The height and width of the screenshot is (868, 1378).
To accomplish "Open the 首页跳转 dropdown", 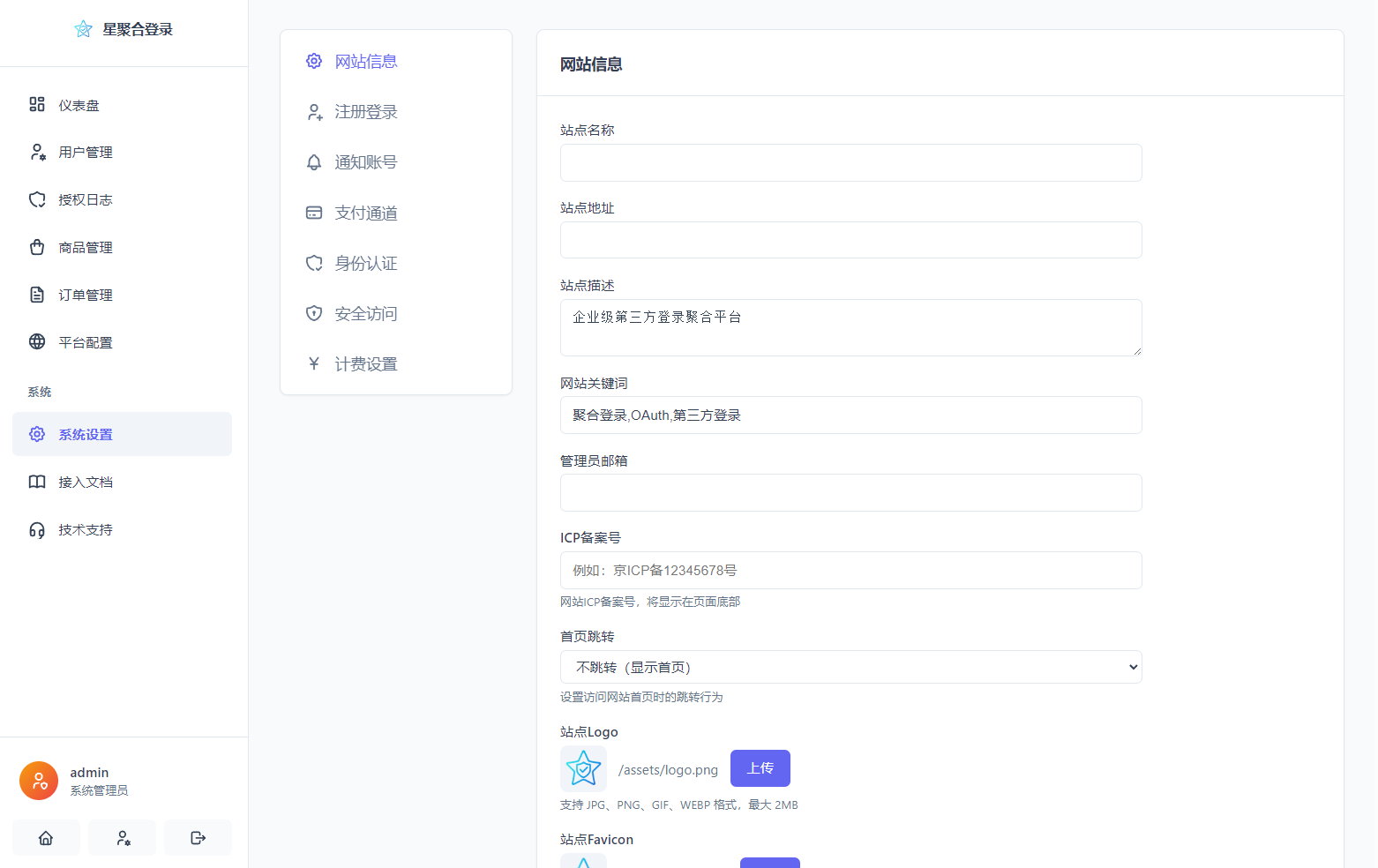I will pos(850,667).
